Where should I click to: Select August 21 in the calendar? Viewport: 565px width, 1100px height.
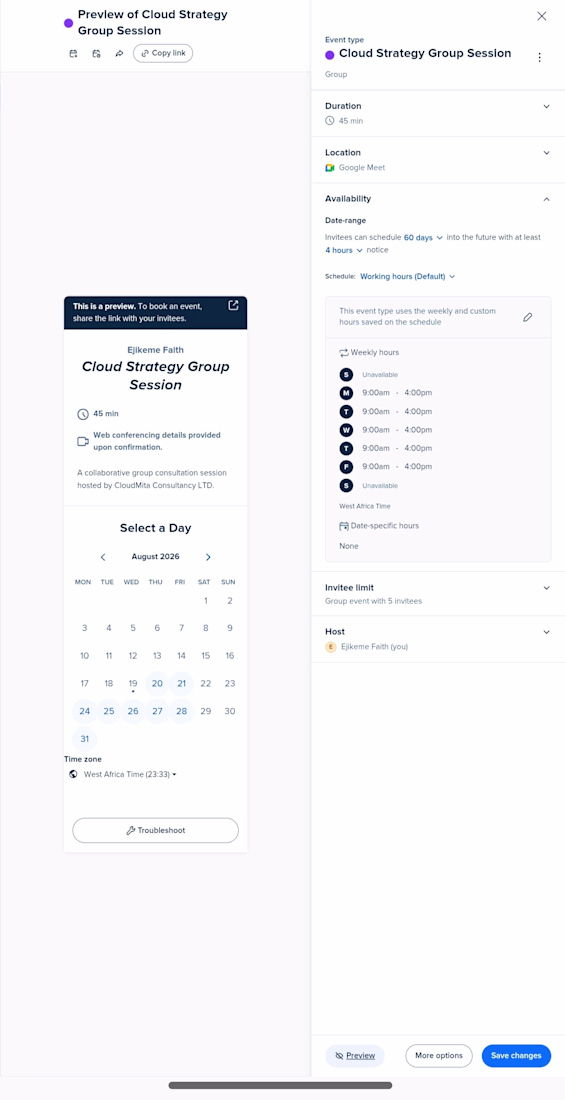click(181, 683)
